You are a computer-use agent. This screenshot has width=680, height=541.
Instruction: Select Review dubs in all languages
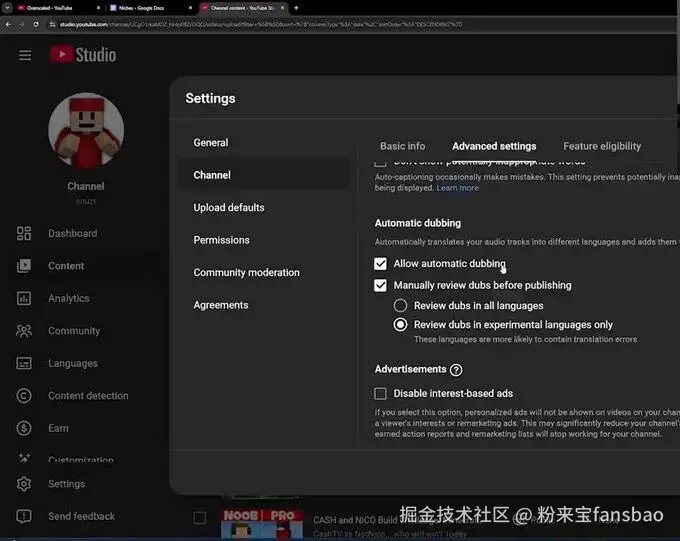click(400, 305)
